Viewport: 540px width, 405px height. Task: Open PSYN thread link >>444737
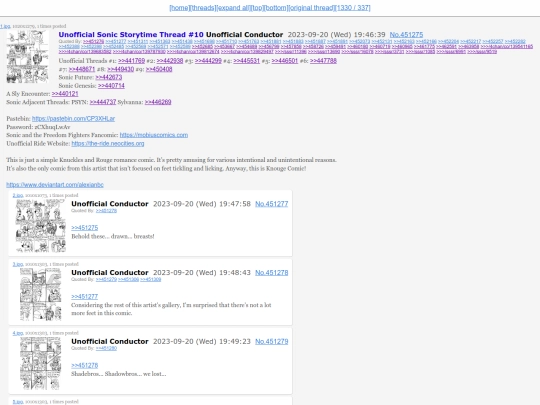click(x=103, y=102)
